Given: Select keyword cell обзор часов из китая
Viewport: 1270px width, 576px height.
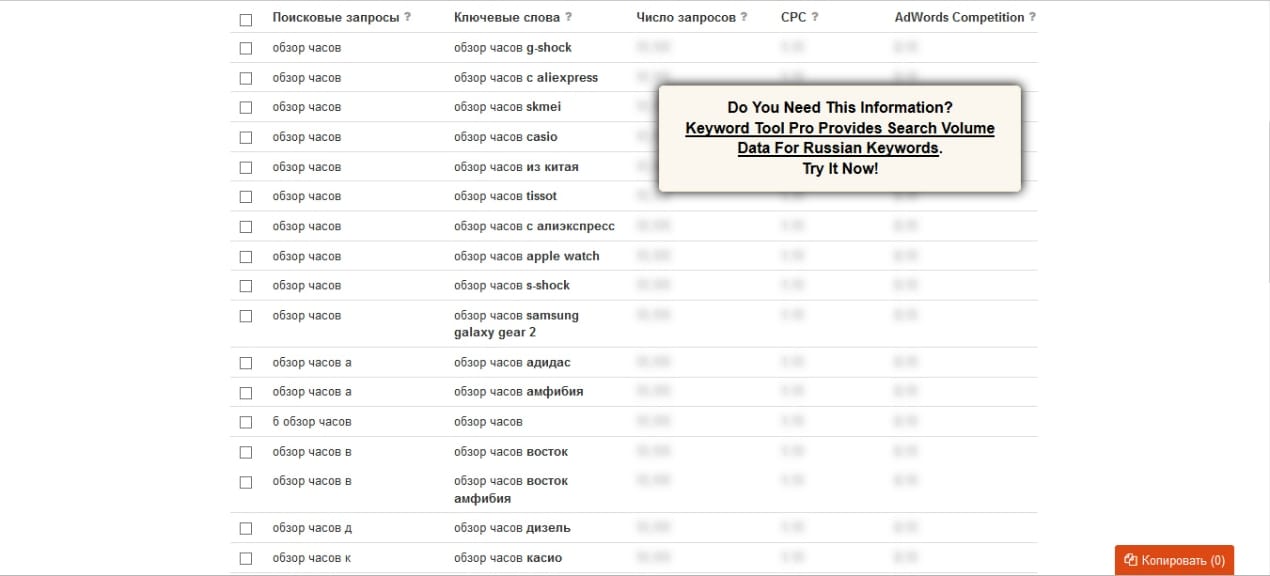Looking at the screenshot, I should tap(516, 167).
